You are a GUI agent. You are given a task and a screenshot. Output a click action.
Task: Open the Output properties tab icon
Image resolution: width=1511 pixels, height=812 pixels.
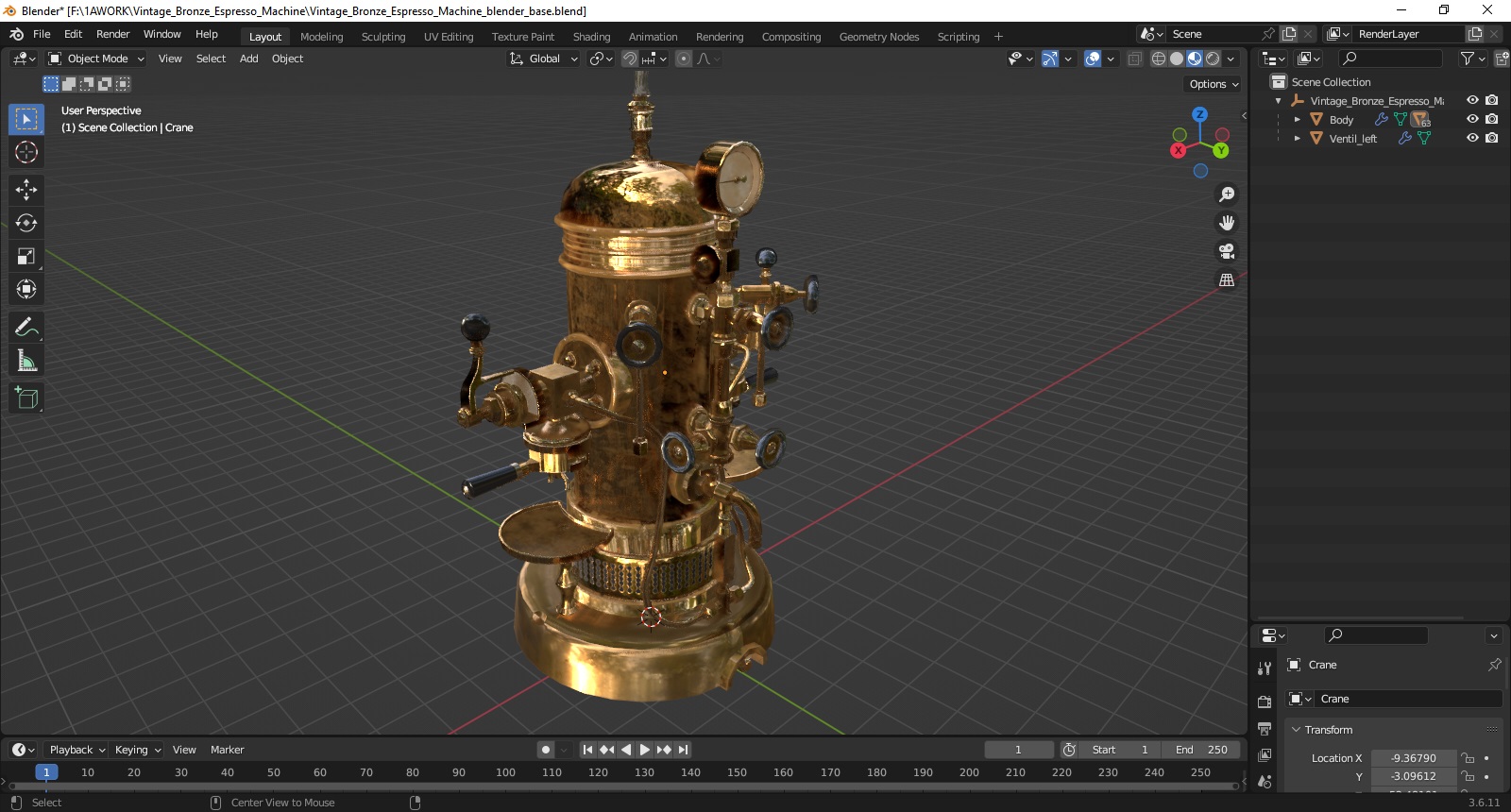(x=1265, y=729)
